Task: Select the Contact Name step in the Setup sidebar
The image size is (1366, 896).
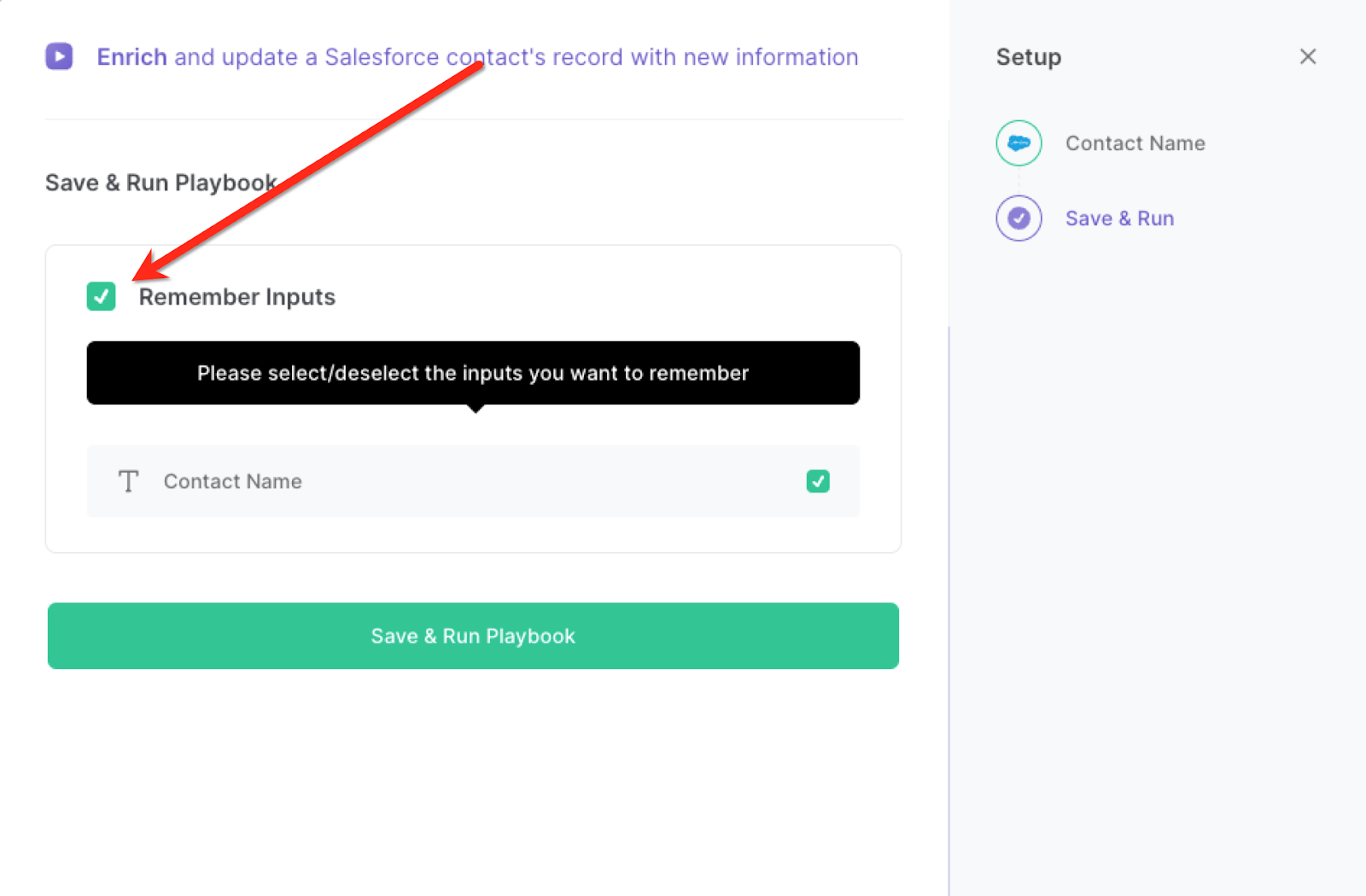Action: pos(1135,143)
